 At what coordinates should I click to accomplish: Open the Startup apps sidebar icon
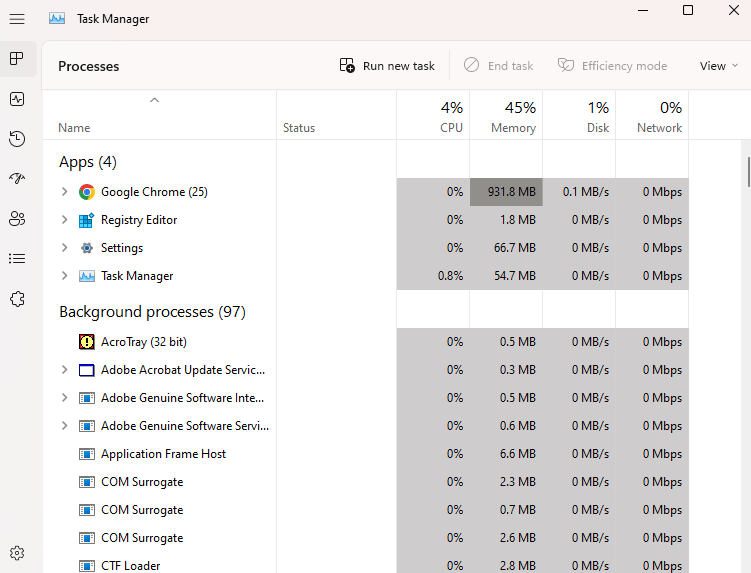(17, 179)
